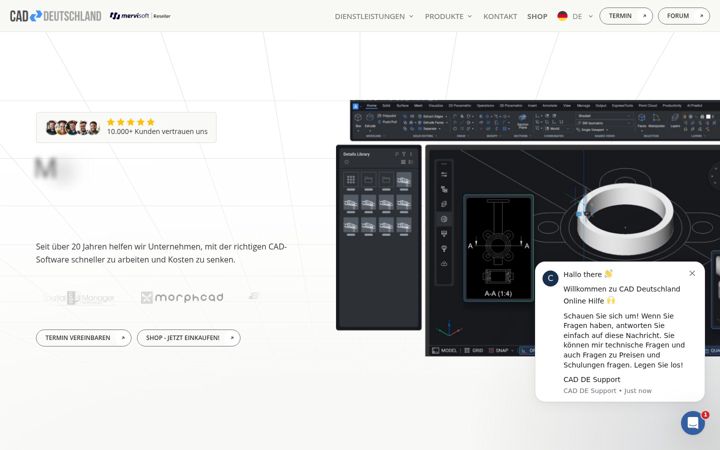Select the Box tool in ribbon
The image size is (720, 450).
tap(358, 120)
